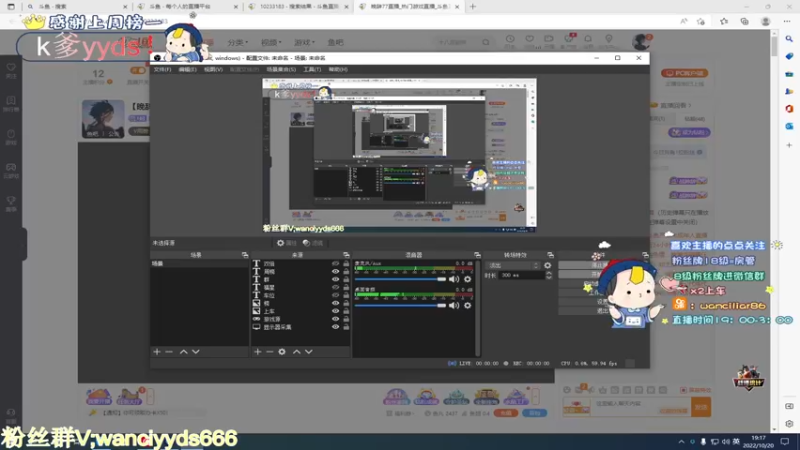This screenshot has height=450, width=800.
Task: Open Douyu followed heart icon
Action: click(x=530, y=39)
